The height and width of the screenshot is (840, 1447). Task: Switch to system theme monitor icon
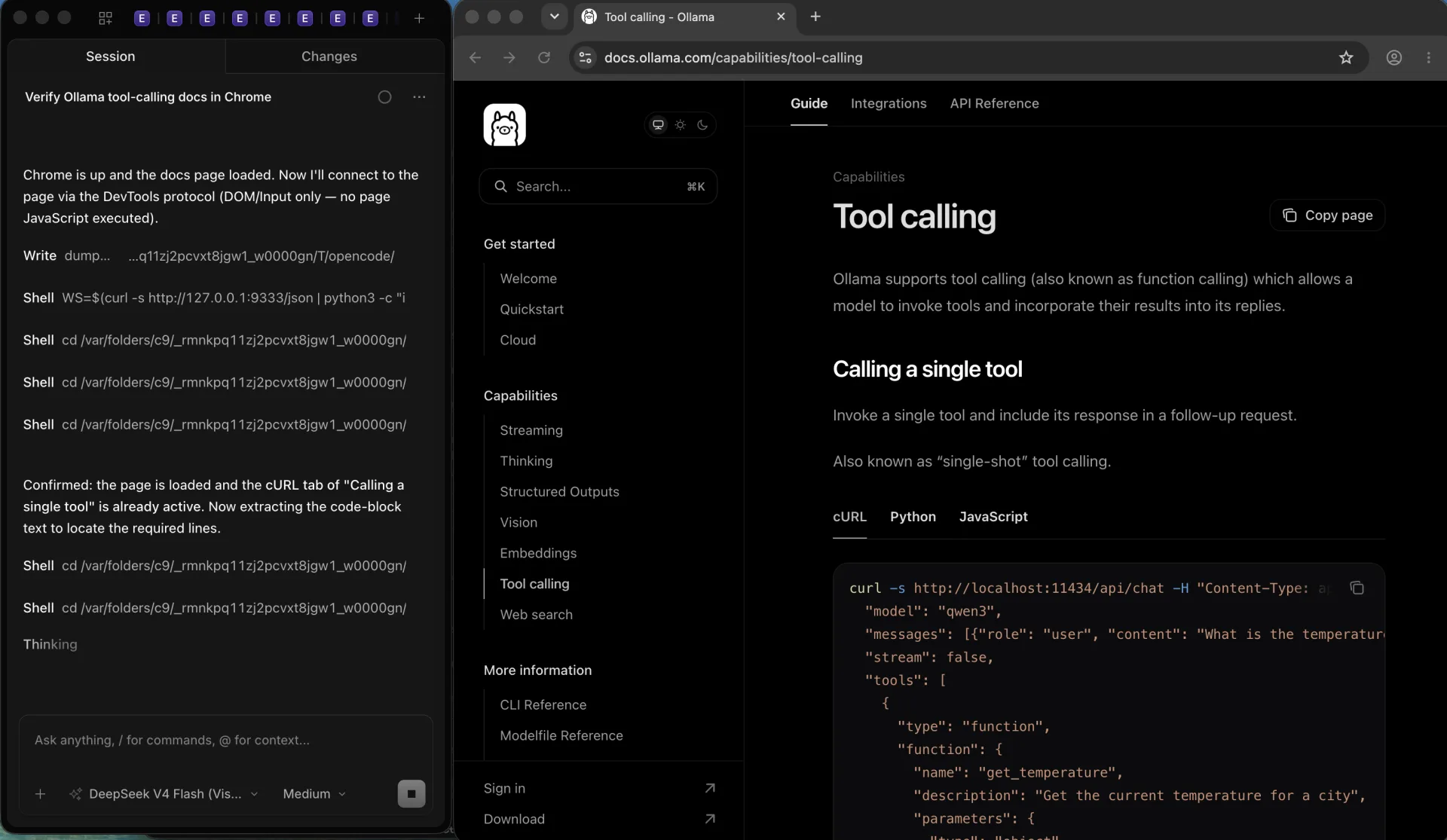click(658, 125)
